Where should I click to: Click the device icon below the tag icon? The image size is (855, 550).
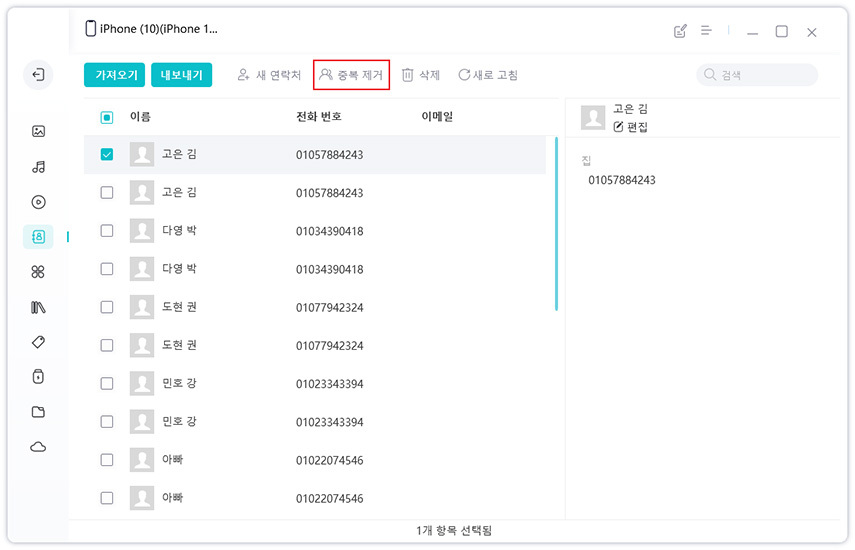click(x=38, y=377)
